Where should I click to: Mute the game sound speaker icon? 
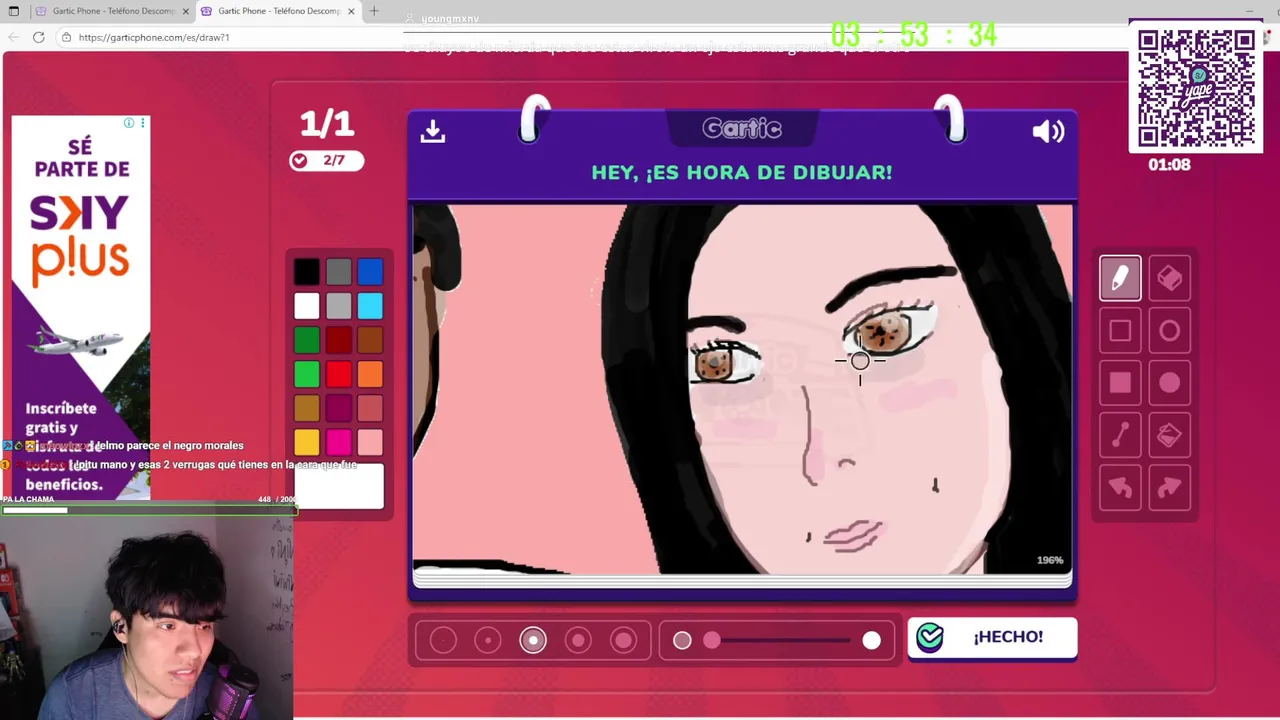tap(1048, 131)
